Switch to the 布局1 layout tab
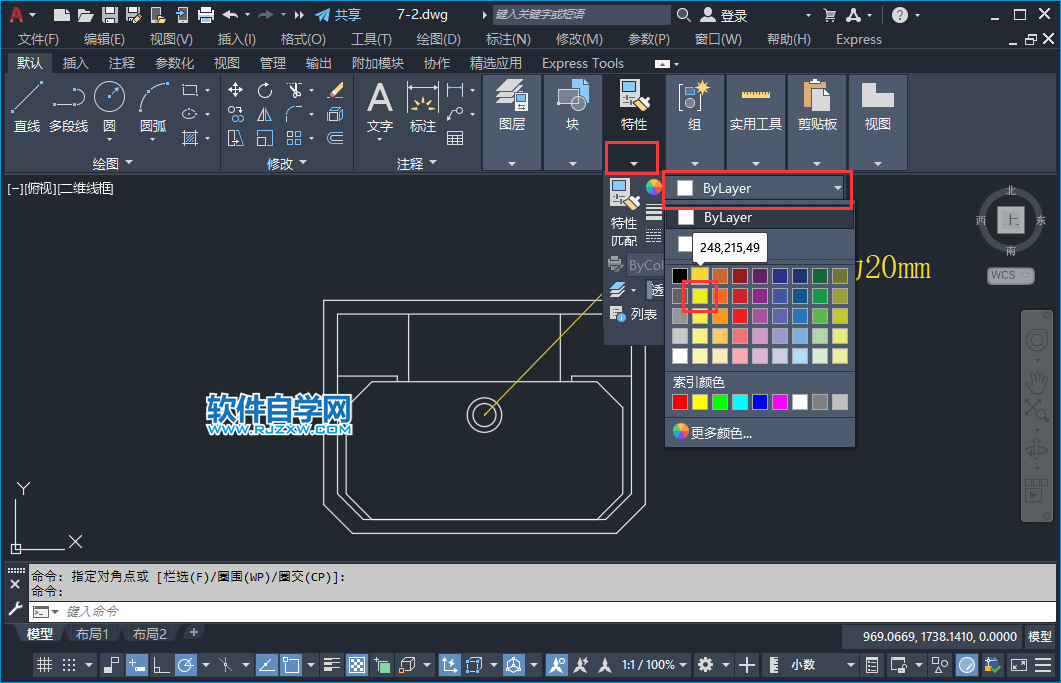The height and width of the screenshot is (683, 1061). pos(92,634)
